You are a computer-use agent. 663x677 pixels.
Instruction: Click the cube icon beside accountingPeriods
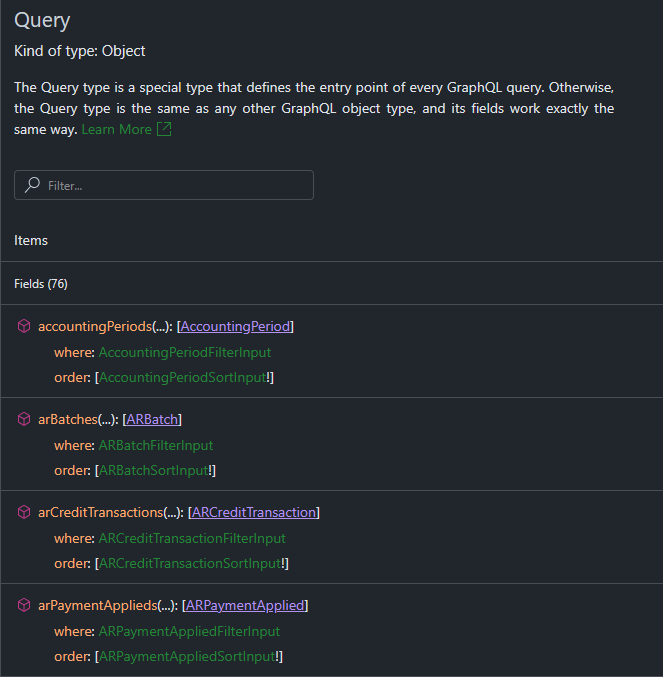(x=24, y=327)
